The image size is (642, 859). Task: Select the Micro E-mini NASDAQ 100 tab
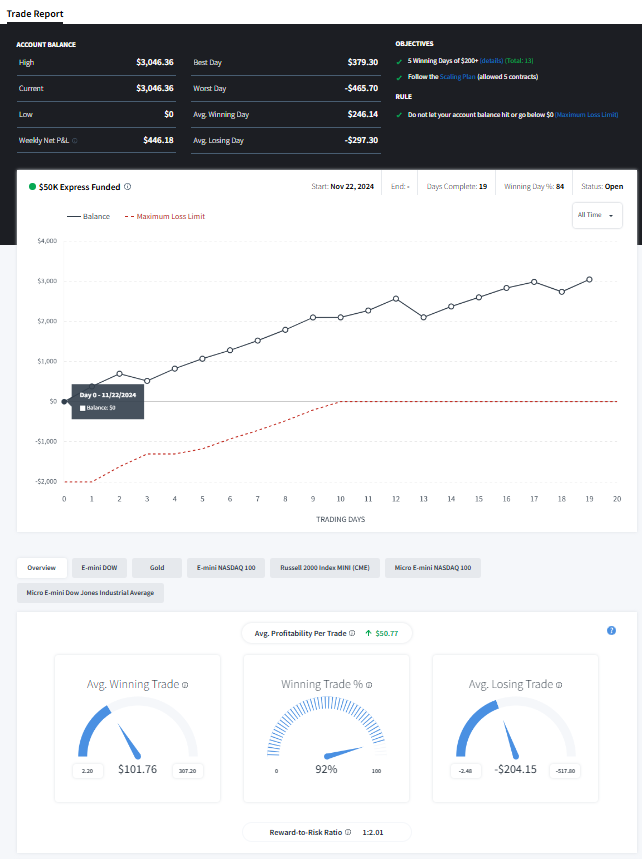pyautogui.click(x=433, y=568)
